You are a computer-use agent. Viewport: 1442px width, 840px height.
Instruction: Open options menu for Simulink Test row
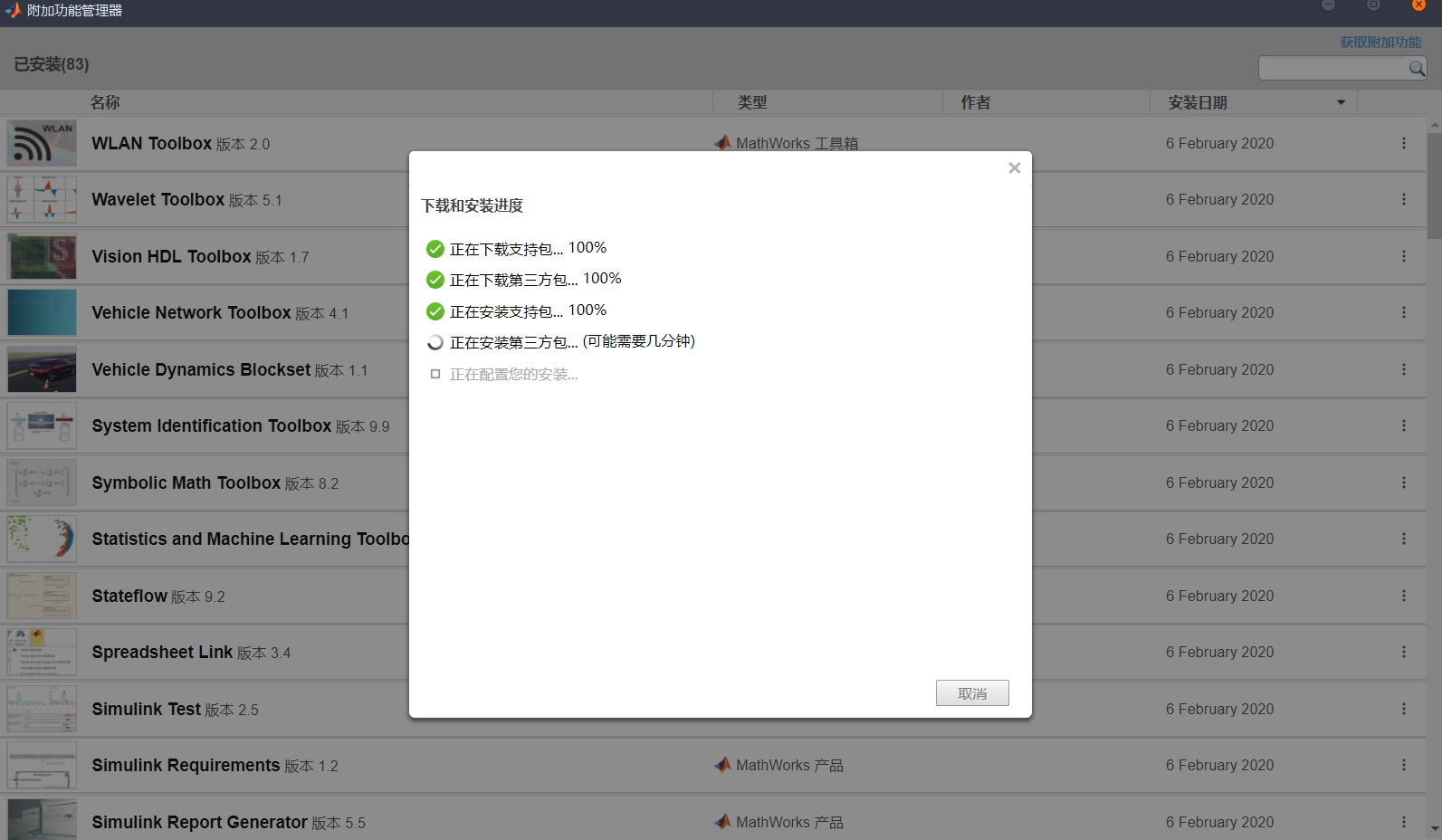[x=1404, y=709]
